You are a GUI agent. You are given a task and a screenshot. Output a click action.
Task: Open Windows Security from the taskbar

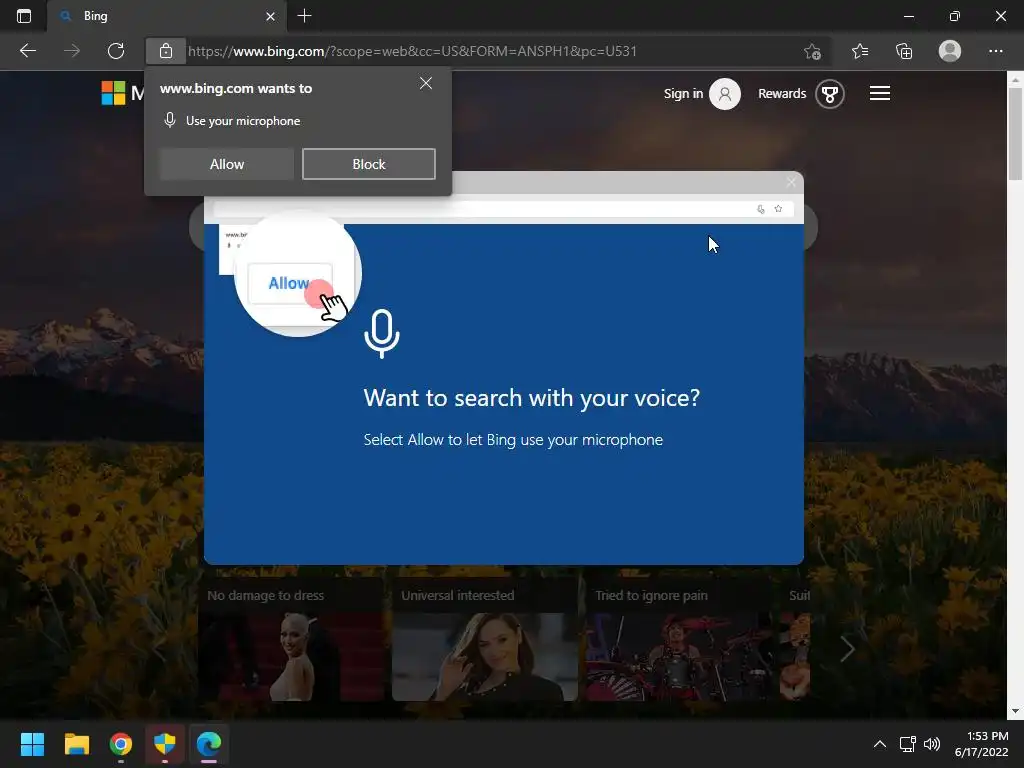pyautogui.click(x=165, y=744)
